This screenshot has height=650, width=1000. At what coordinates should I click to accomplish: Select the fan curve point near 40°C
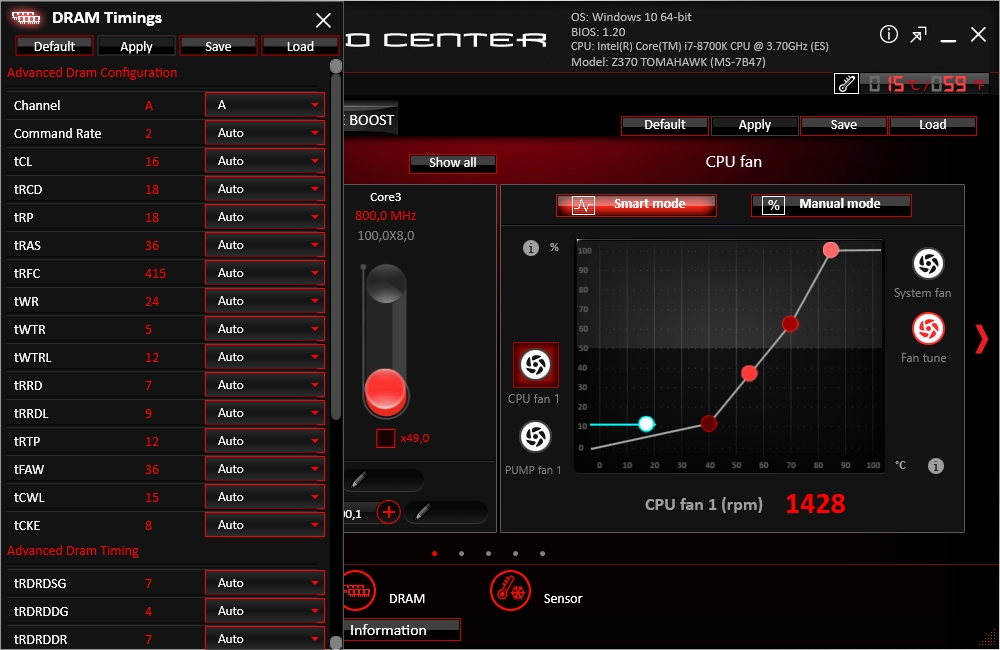point(709,423)
